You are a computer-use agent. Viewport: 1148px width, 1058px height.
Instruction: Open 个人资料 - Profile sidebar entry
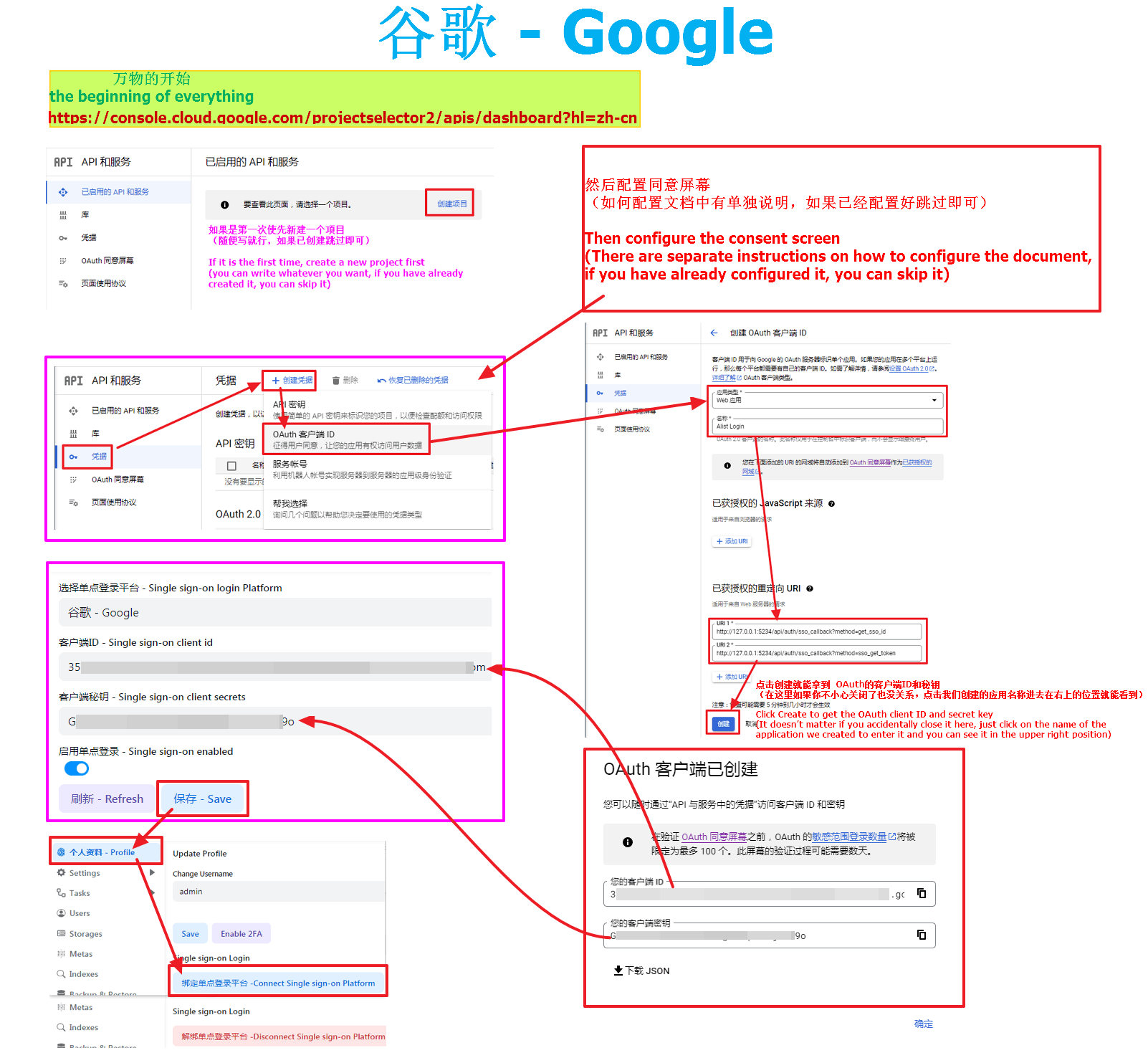105,852
